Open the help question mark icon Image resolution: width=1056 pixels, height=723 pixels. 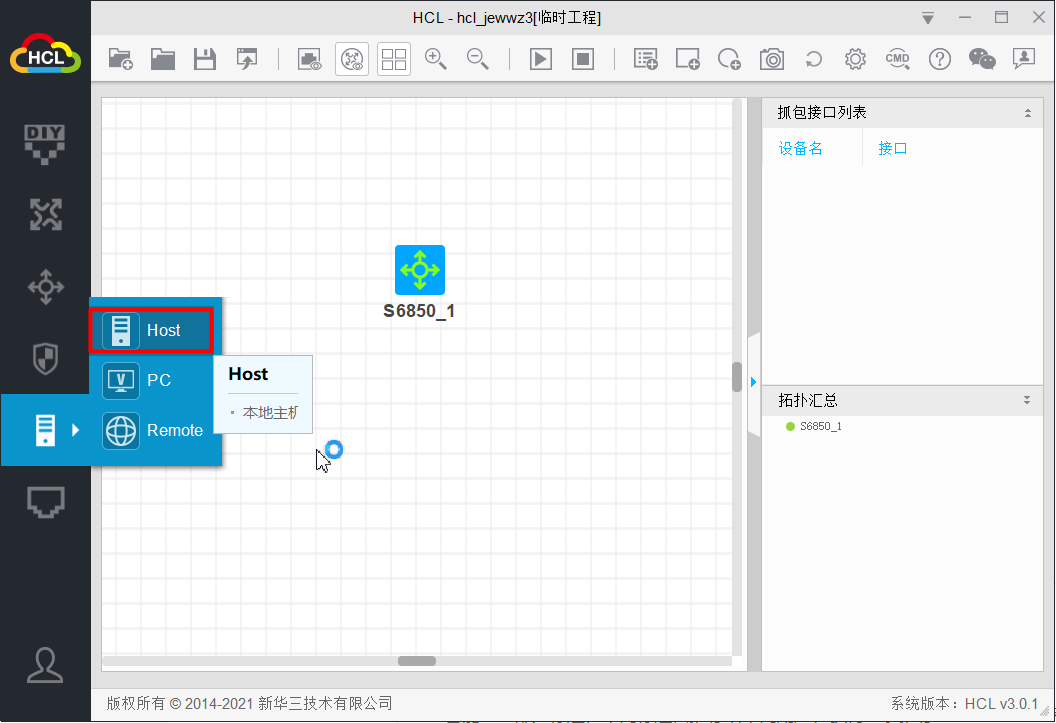pos(939,59)
